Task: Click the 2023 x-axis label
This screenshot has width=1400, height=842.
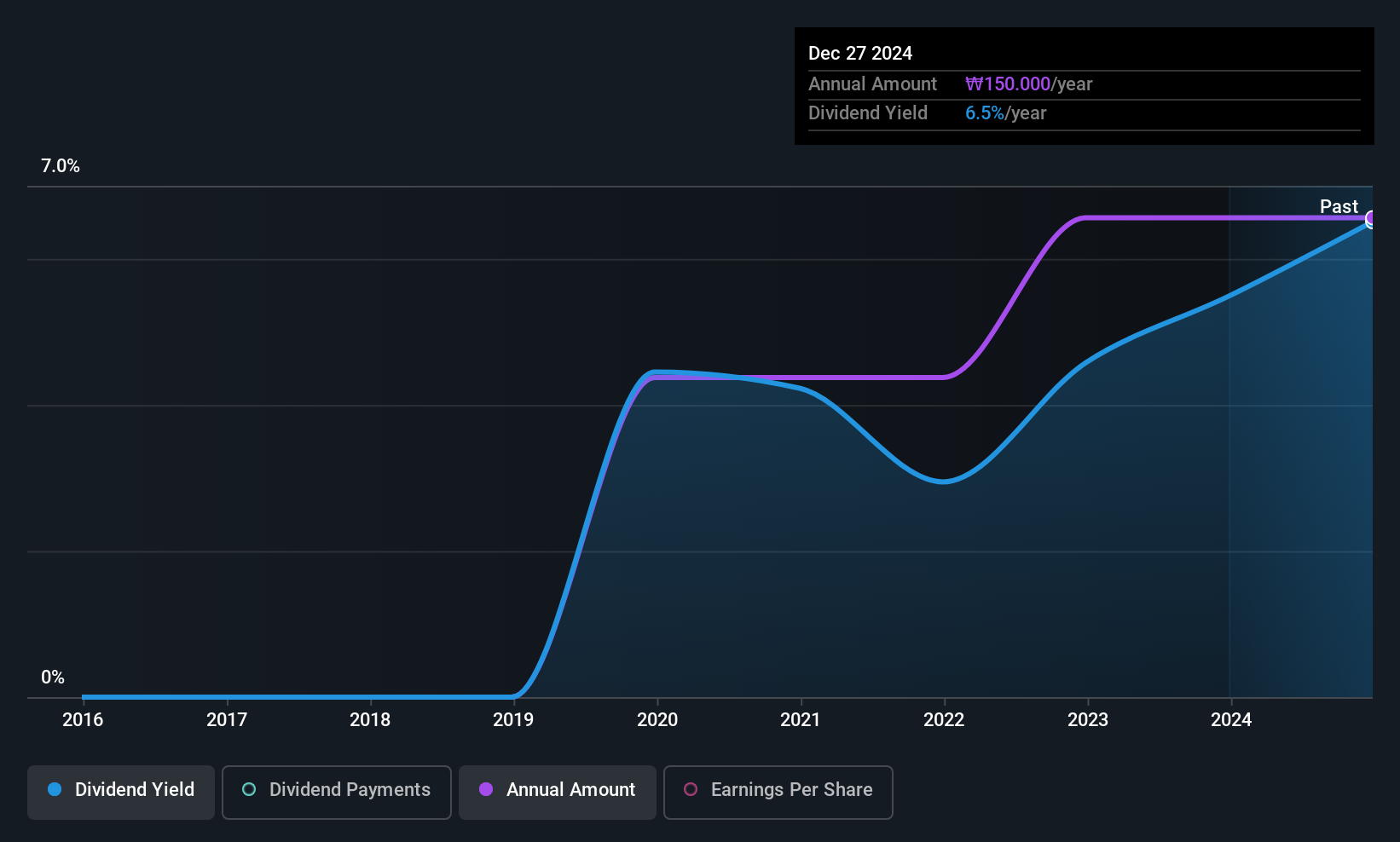Action: pyautogui.click(x=1088, y=720)
